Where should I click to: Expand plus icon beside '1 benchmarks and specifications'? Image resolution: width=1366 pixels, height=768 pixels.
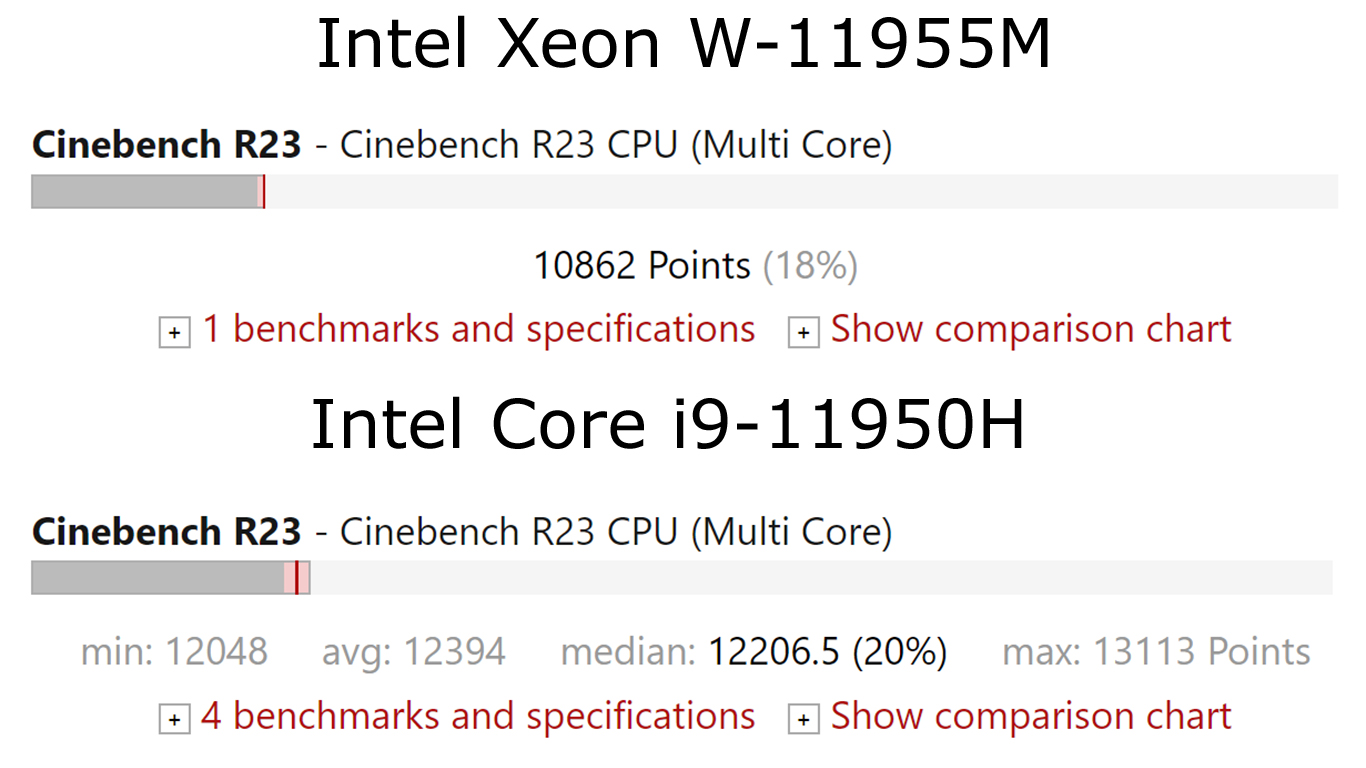click(x=174, y=333)
